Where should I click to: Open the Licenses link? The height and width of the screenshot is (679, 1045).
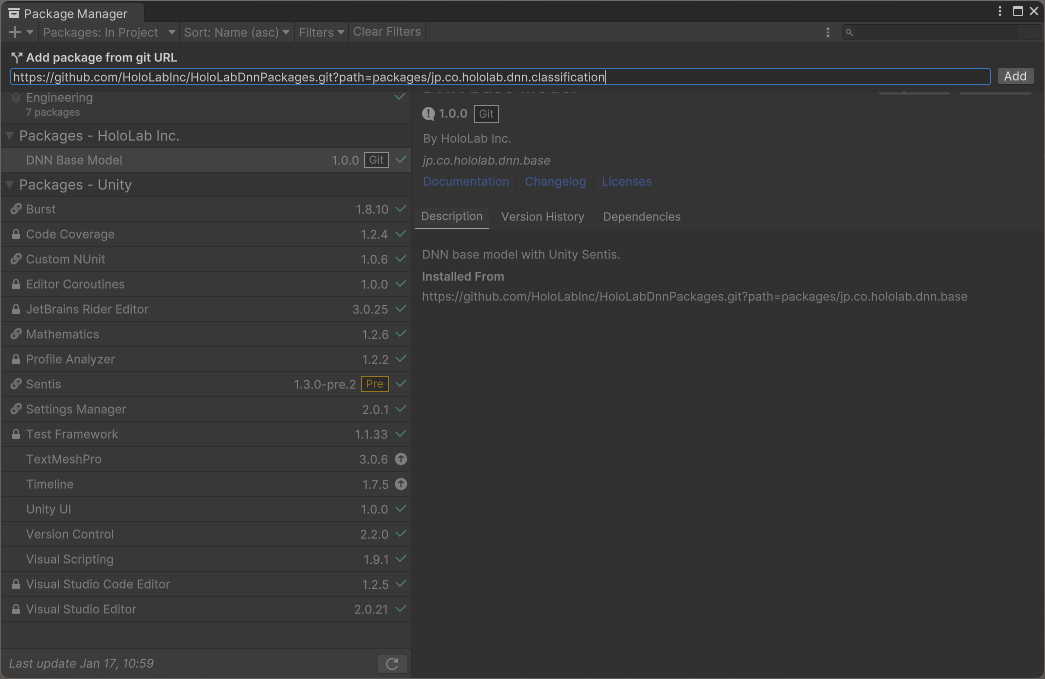626,181
